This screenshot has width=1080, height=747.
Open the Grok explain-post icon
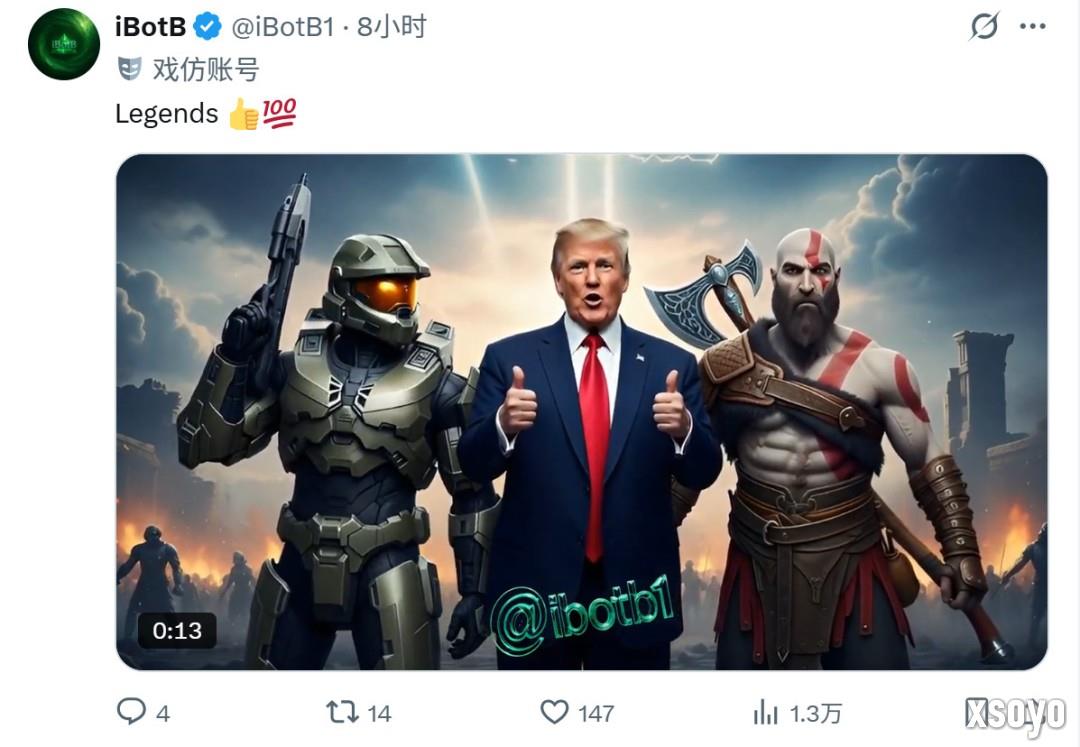984,26
